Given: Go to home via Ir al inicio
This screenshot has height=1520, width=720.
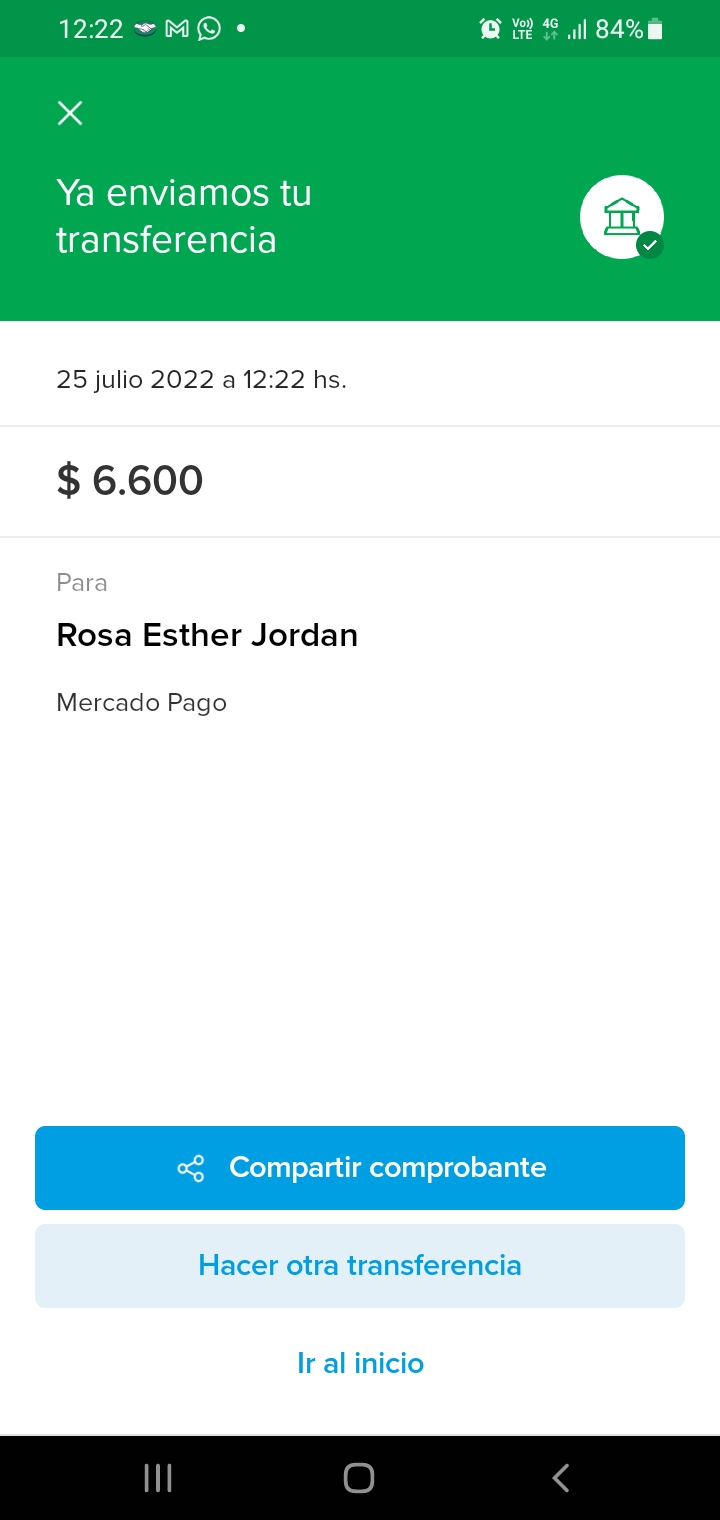Looking at the screenshot, I should [360, 1363].
